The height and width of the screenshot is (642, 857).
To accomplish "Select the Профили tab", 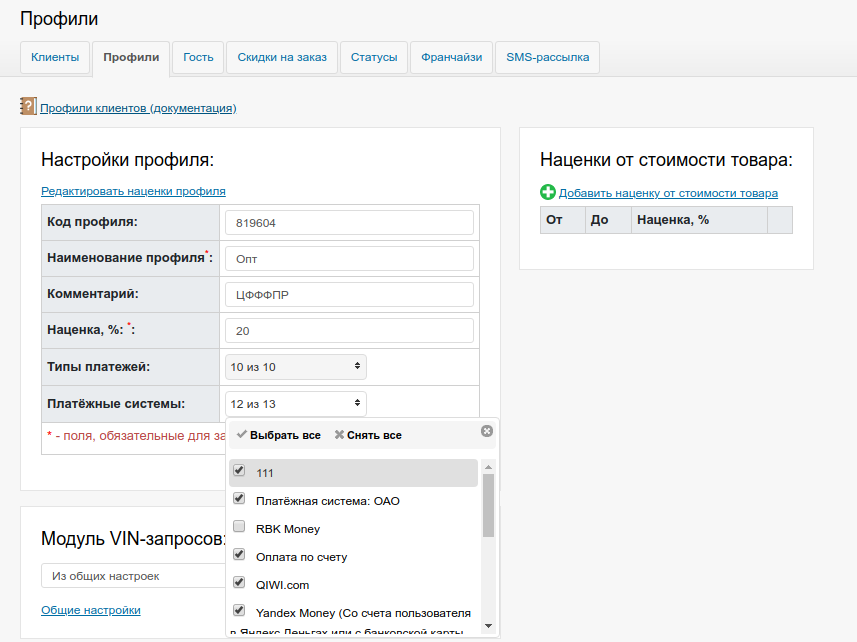I will click(x=131, y=57).
